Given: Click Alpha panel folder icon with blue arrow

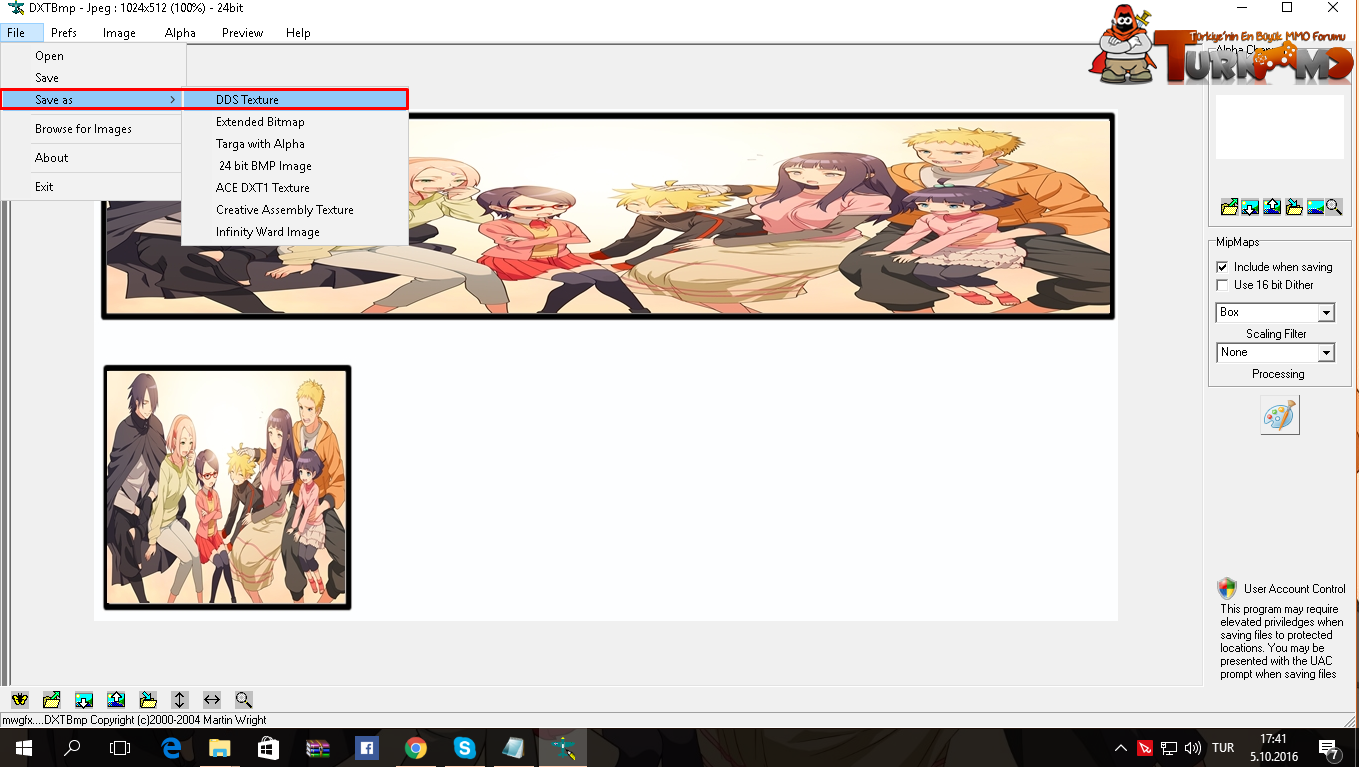Looking at the screenshot, I should 1293,207.
